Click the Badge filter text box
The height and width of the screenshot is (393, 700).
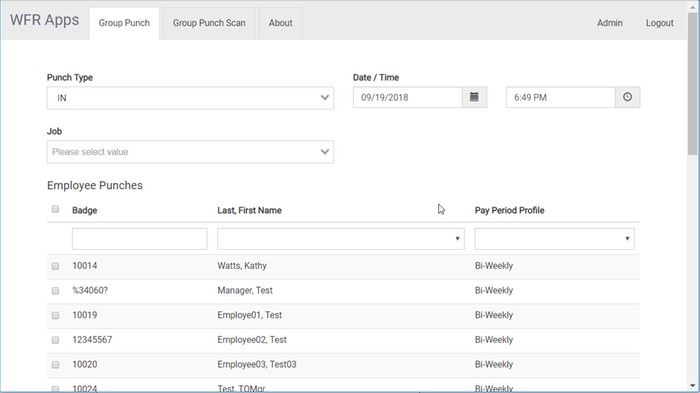(x=139, y=238)
